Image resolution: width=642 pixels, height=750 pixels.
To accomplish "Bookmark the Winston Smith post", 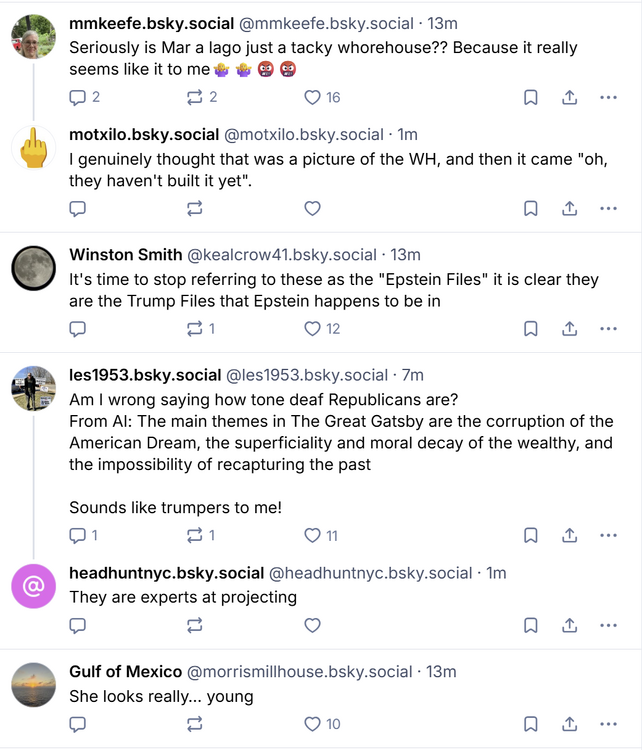I will coord(531,328).
